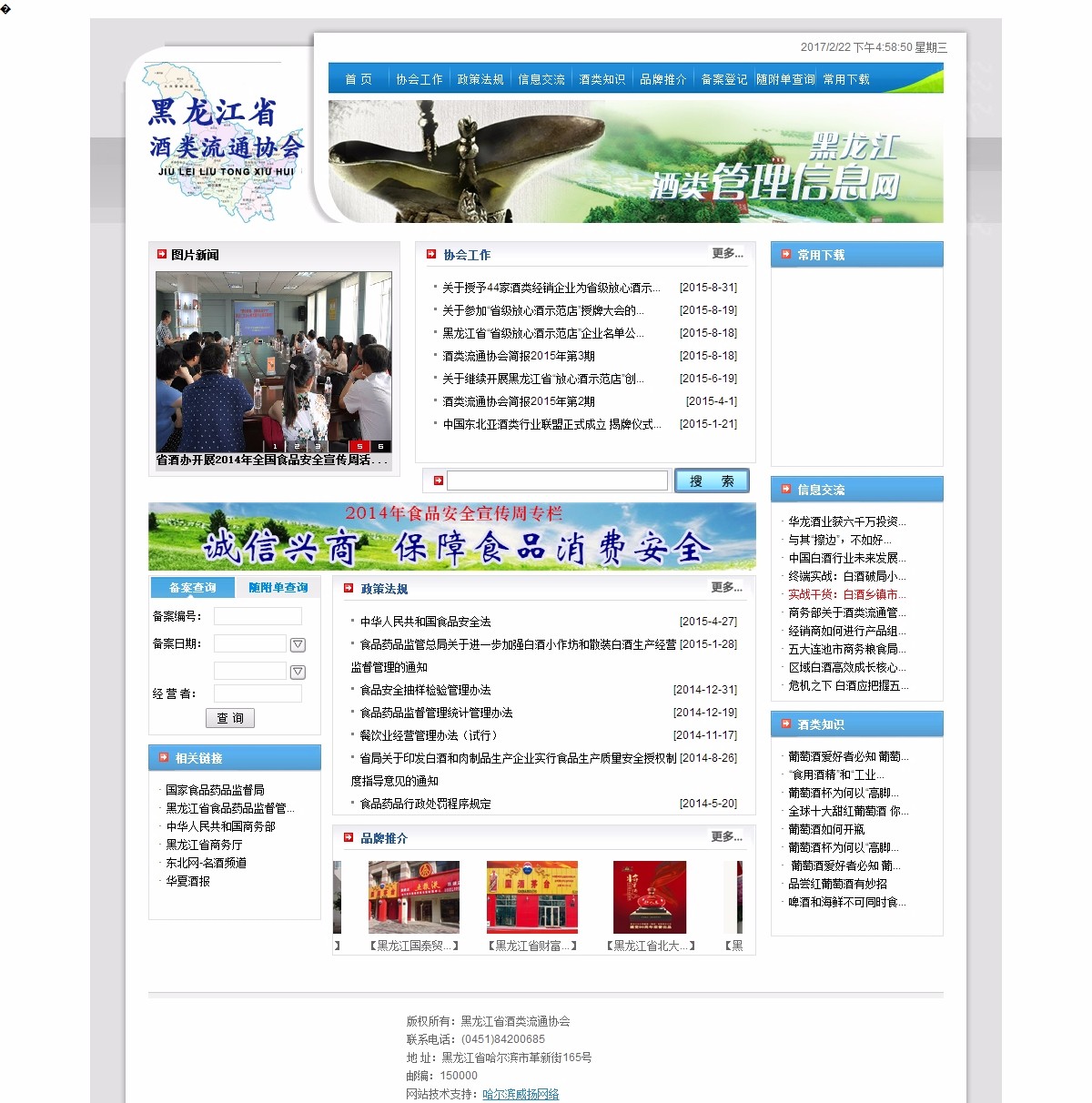
Task: Click the red arrow icon beside 图片新闻
Action: pos(161,255)
